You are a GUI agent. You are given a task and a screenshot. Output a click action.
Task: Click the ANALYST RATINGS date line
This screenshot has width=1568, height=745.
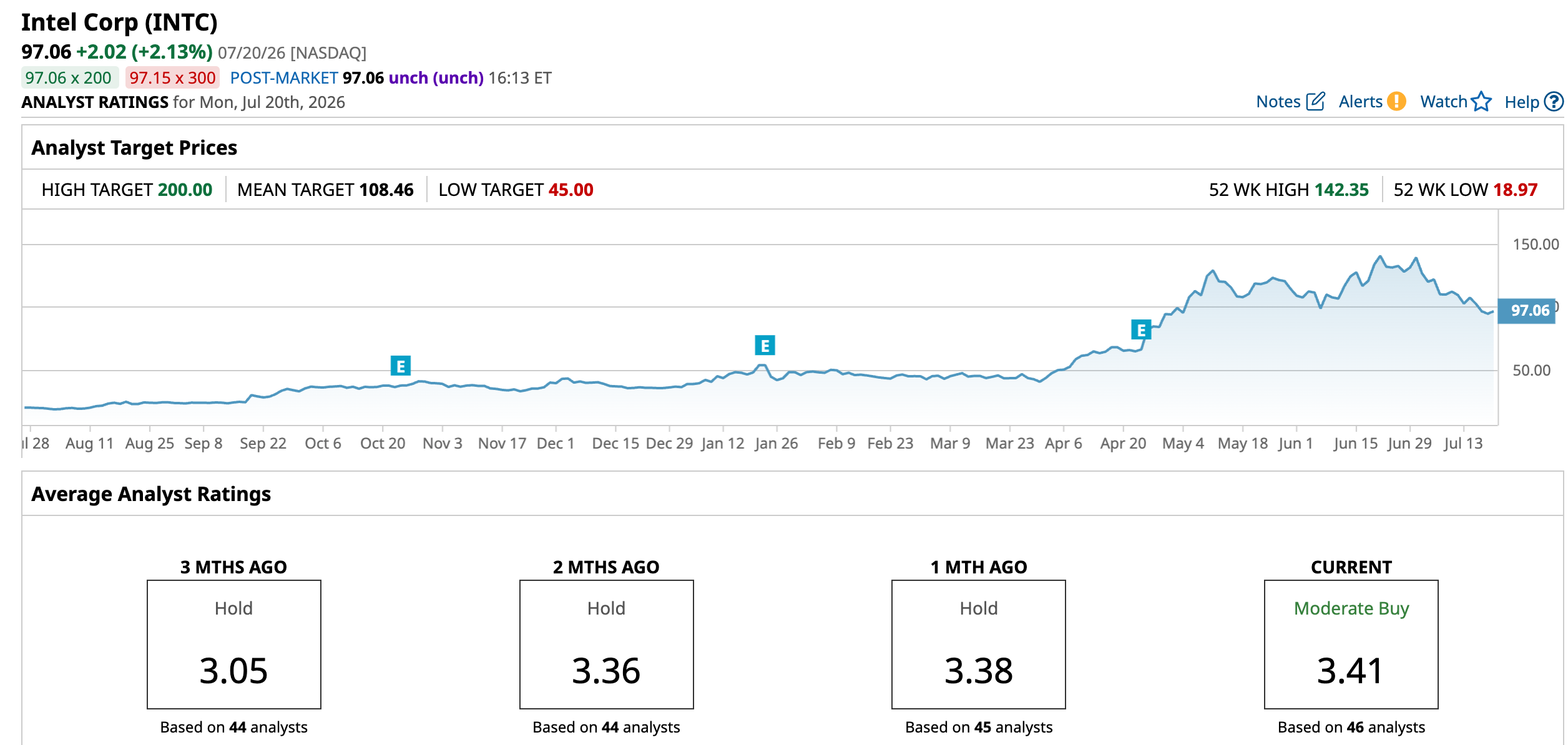183,102
